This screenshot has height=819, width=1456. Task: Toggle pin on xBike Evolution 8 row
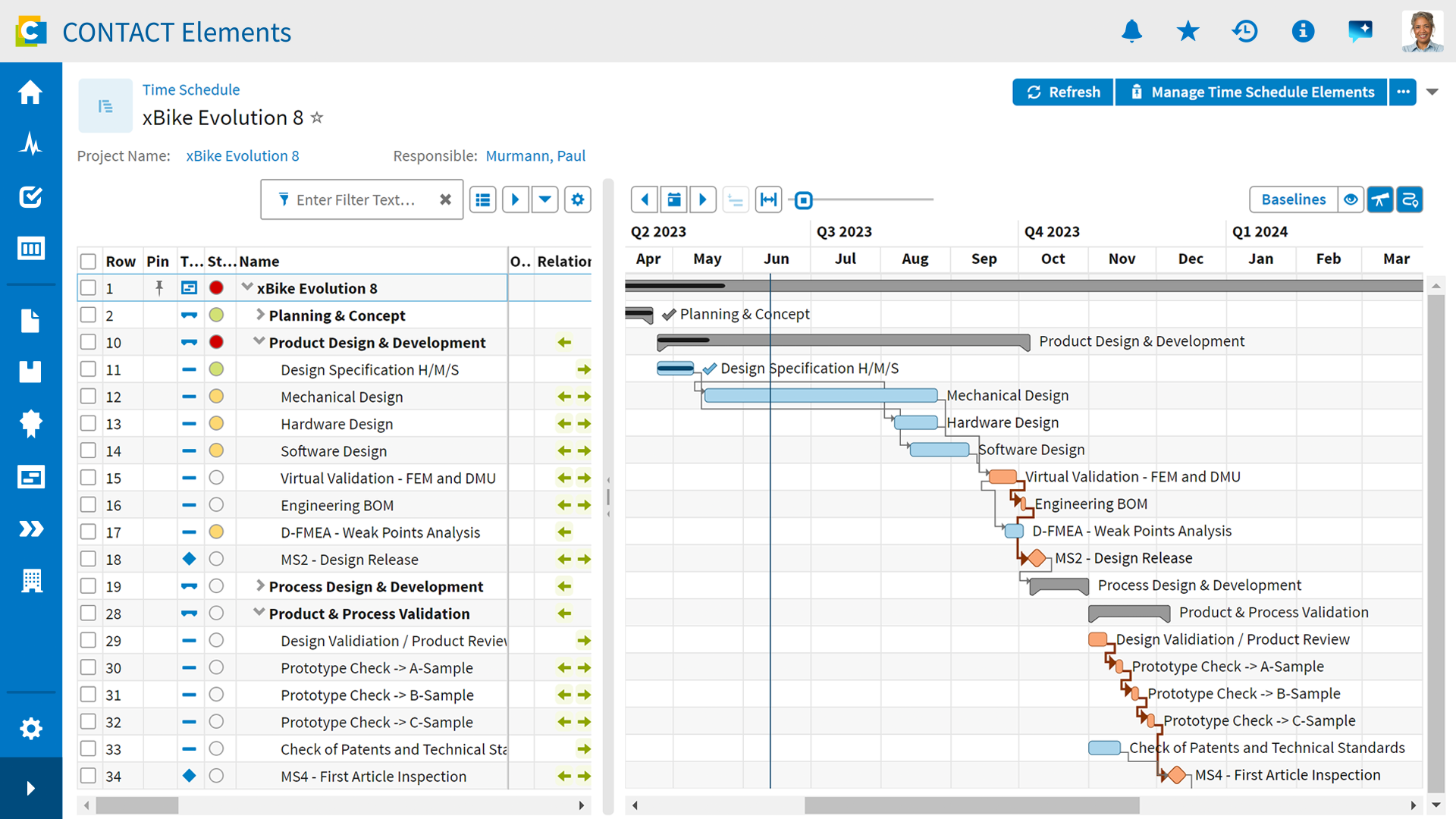click(x=159, y=287)
